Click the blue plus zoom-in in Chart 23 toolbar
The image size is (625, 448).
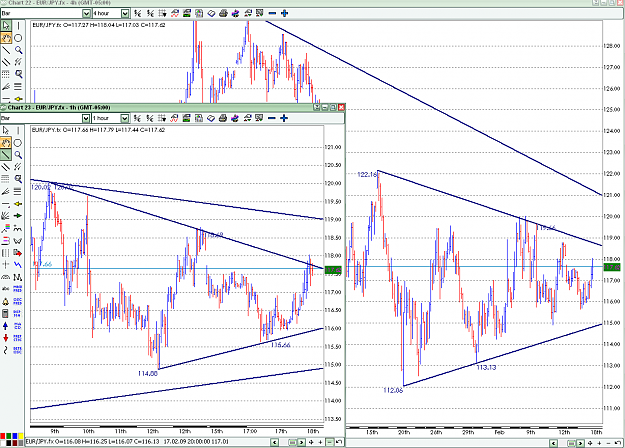(284, 118)
